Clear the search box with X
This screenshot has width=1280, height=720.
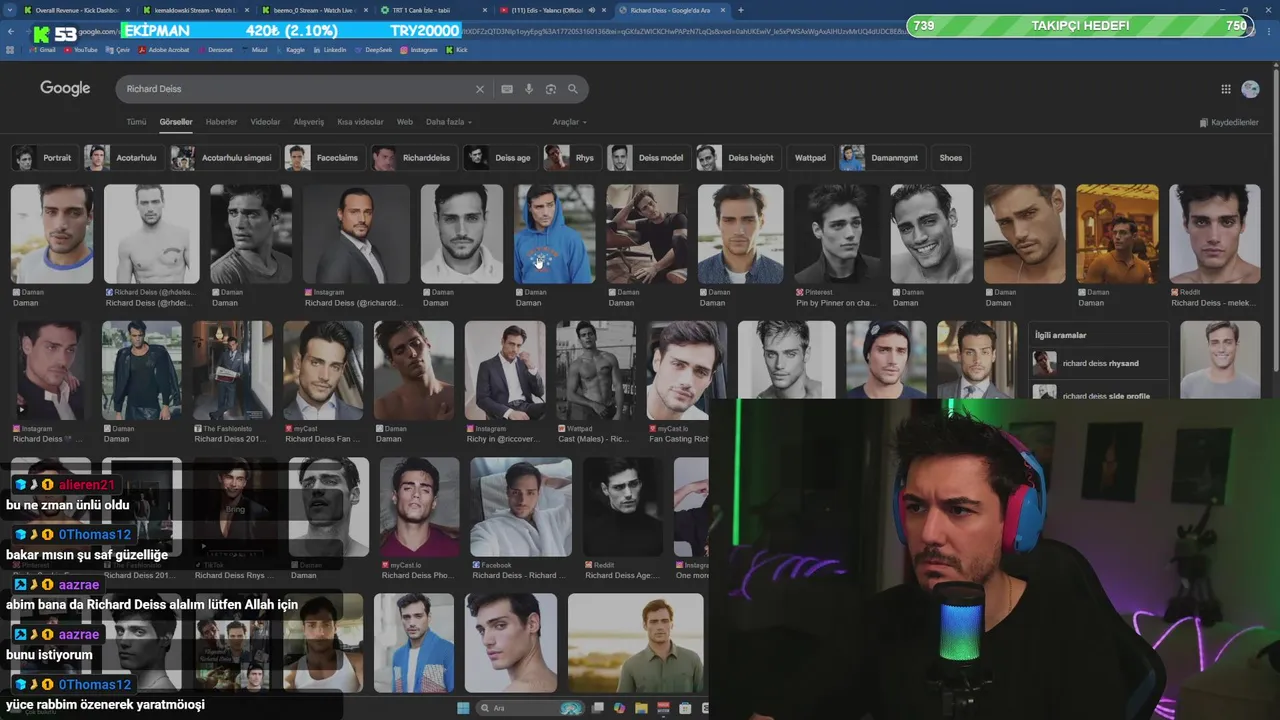(479, 89)
